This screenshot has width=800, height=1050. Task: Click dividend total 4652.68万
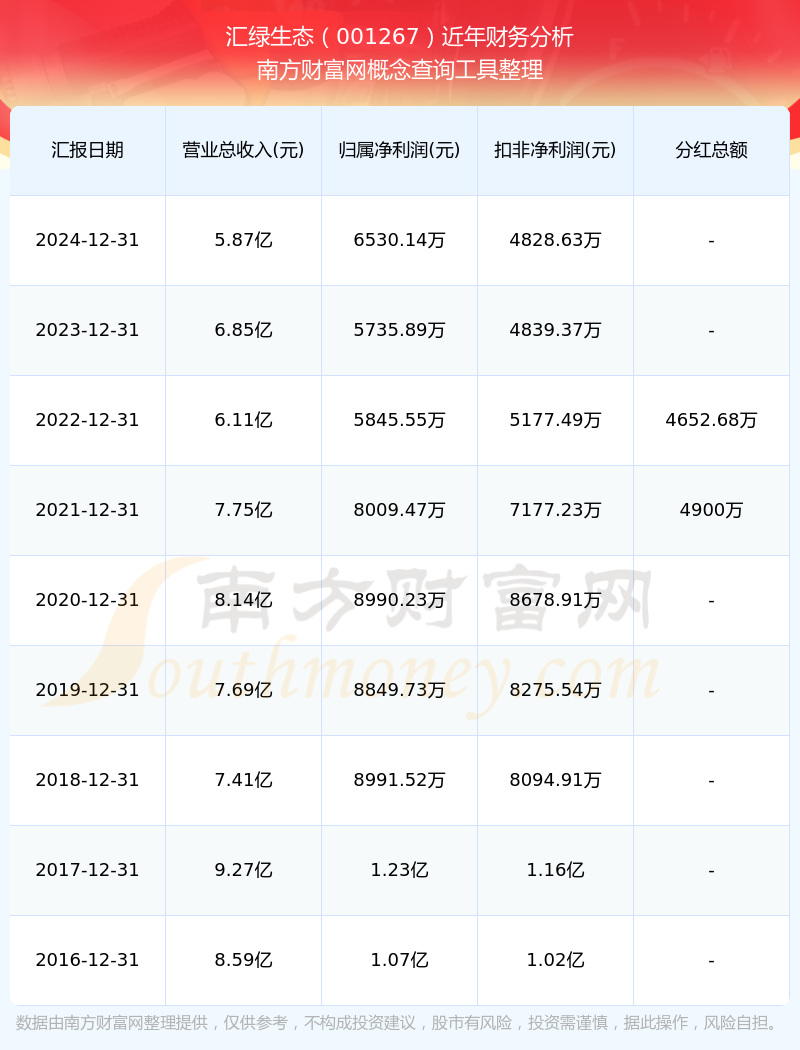tap(712, 420)
